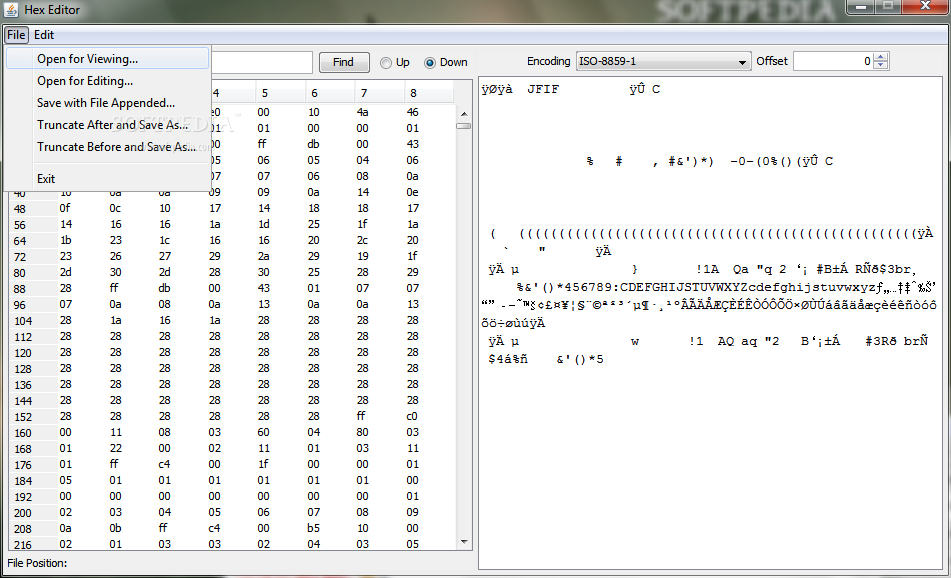Click row offset 208
Screen dimensions: 951x578
click(x=22, y=529)
